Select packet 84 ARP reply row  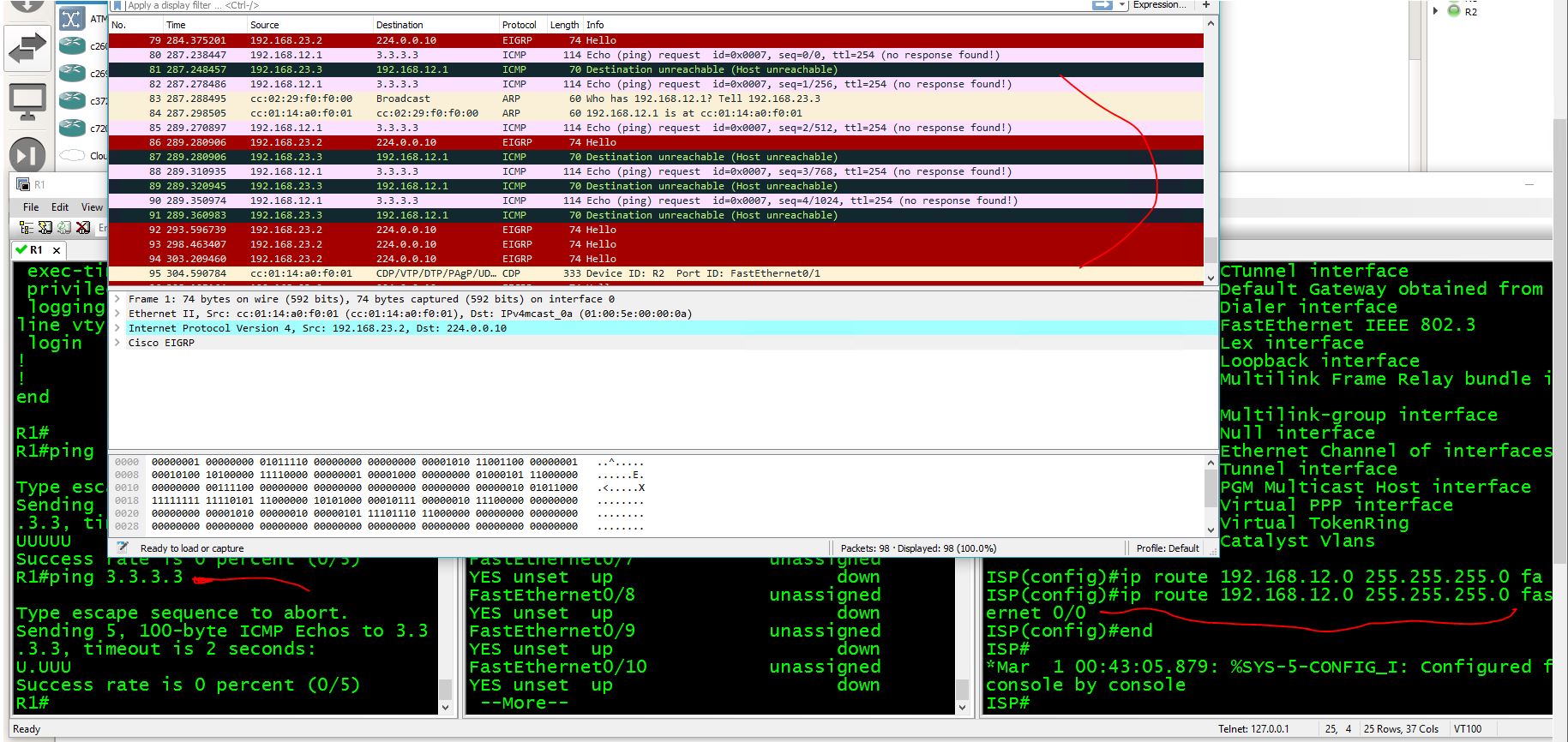[x=656, y=113]
